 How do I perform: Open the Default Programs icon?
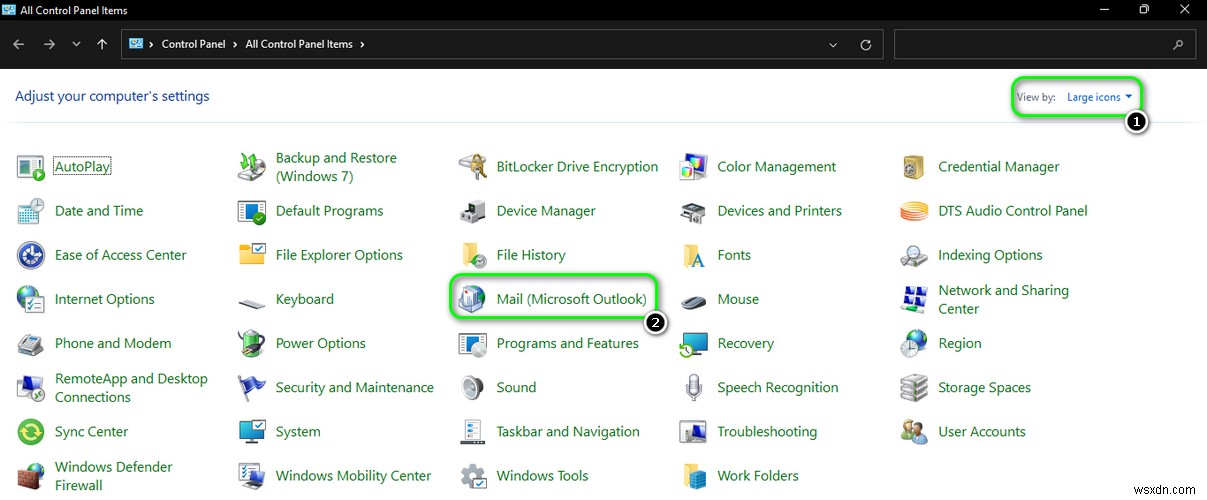click(252, 211)
